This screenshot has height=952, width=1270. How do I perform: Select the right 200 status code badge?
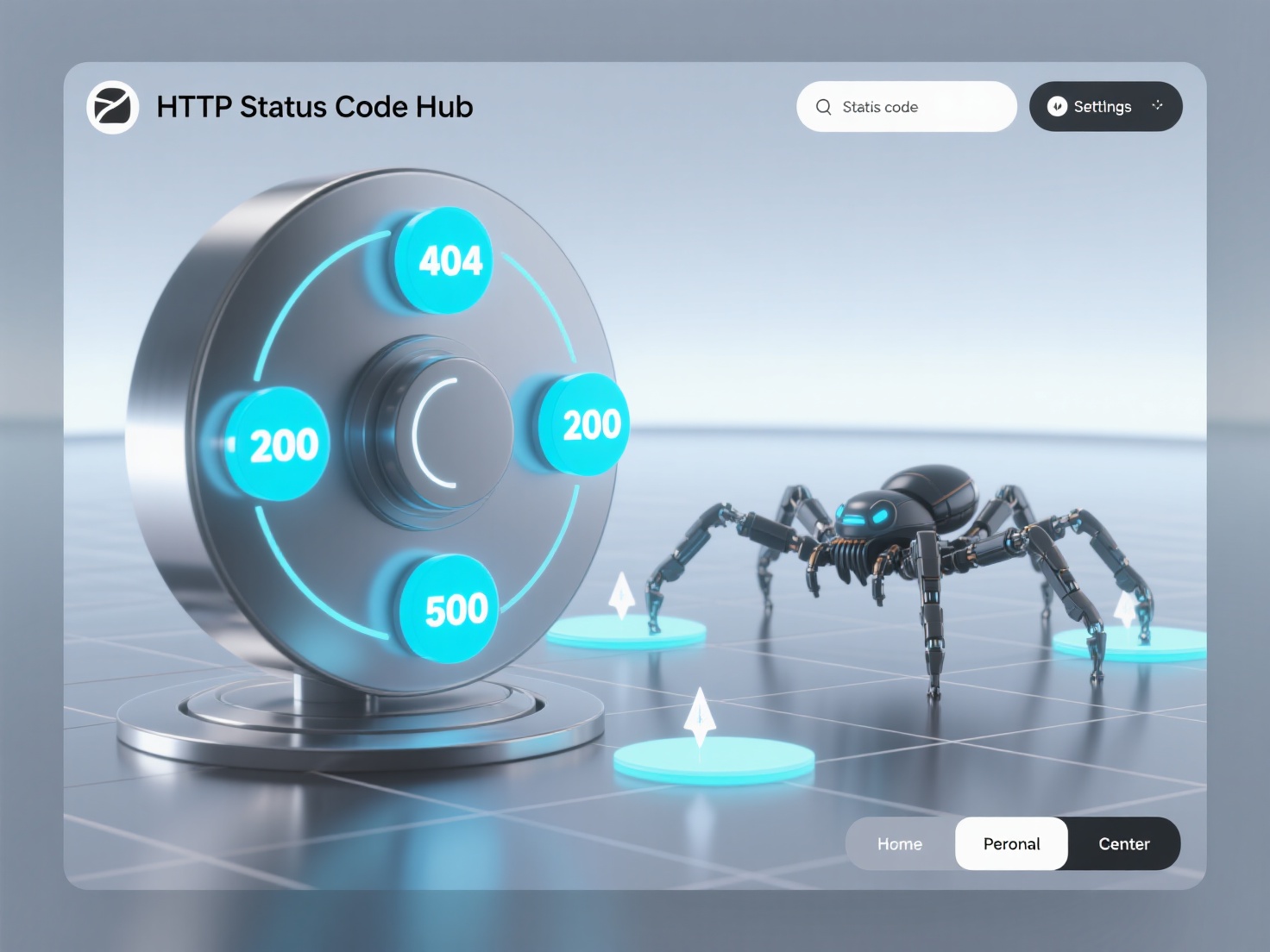coord(590,423)
